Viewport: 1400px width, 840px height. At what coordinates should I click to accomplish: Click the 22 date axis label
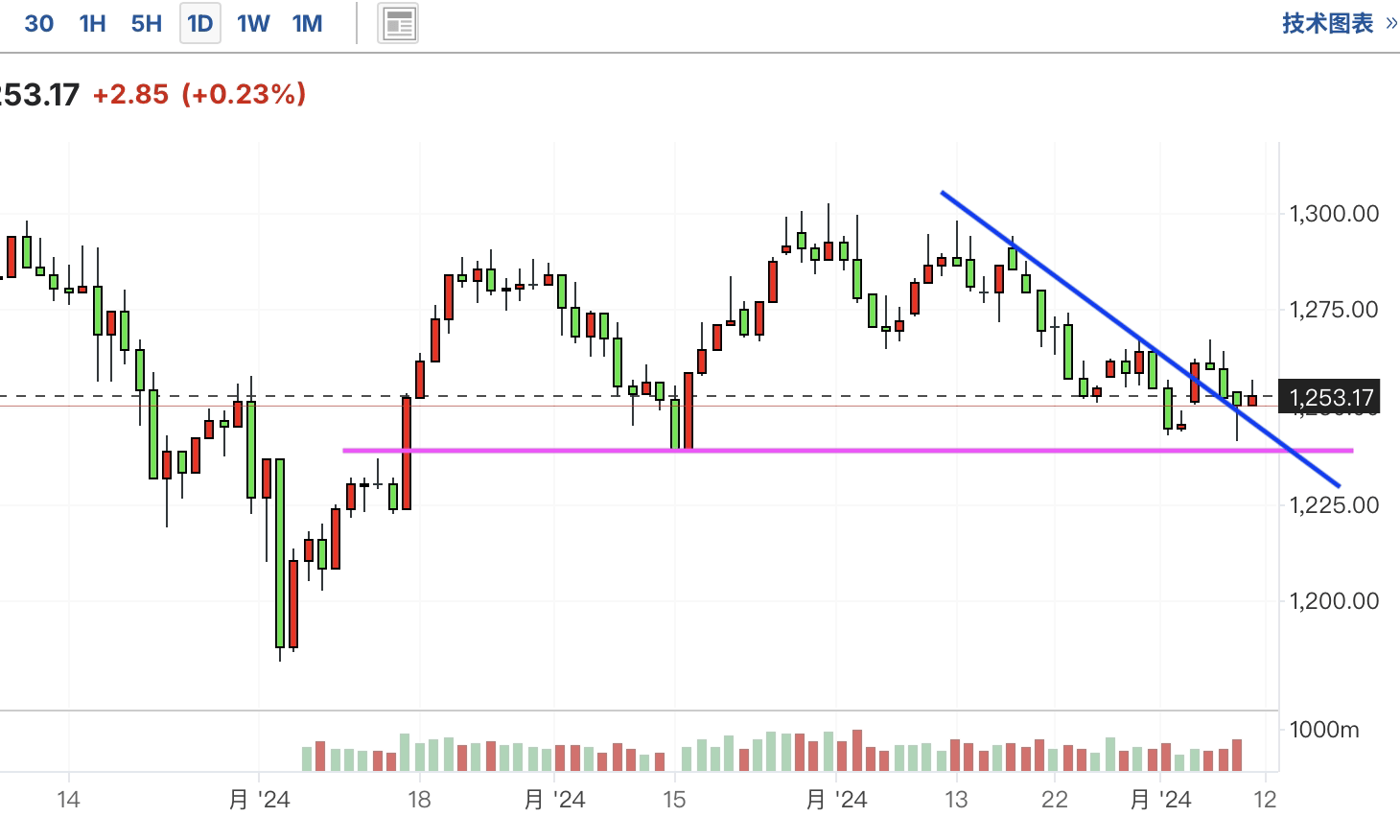(x=1055, y=799)
